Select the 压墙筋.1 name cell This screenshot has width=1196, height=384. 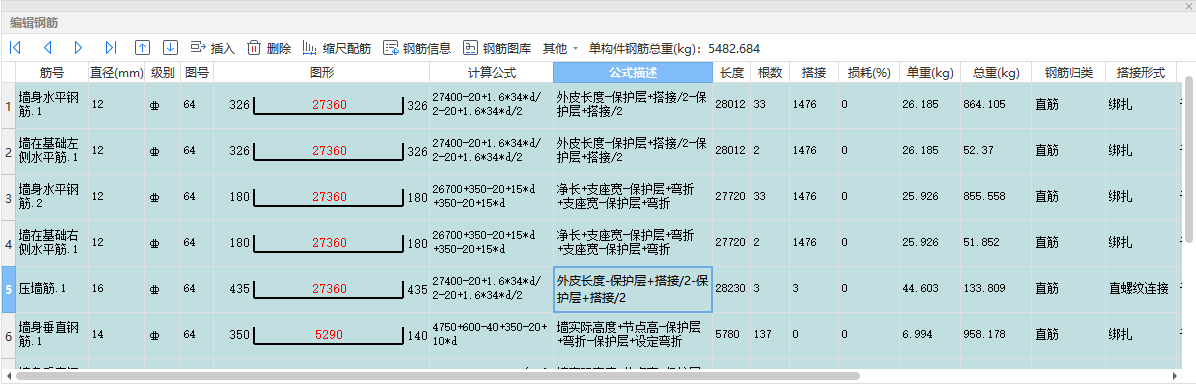pyautogui.click(x=52, y=289)
